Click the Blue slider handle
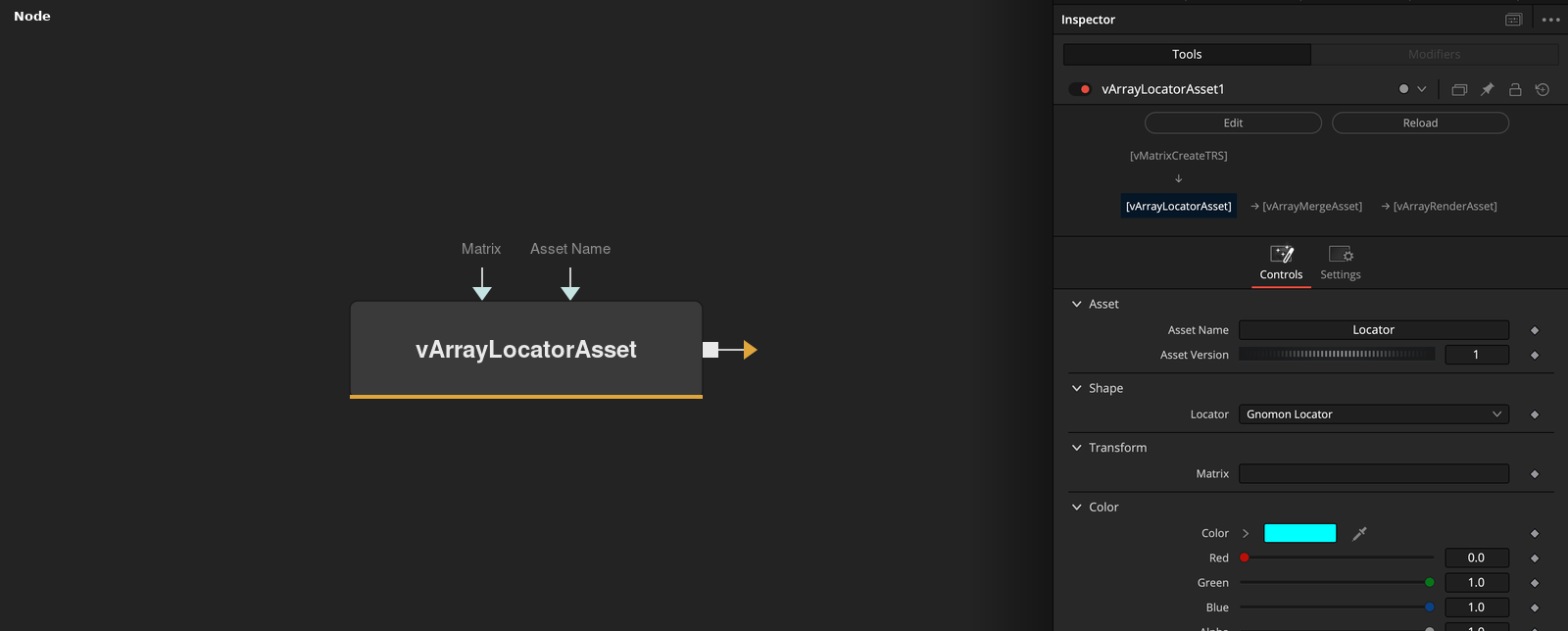This screenshot has width=1568, height=631. [x=1430, y=607]
